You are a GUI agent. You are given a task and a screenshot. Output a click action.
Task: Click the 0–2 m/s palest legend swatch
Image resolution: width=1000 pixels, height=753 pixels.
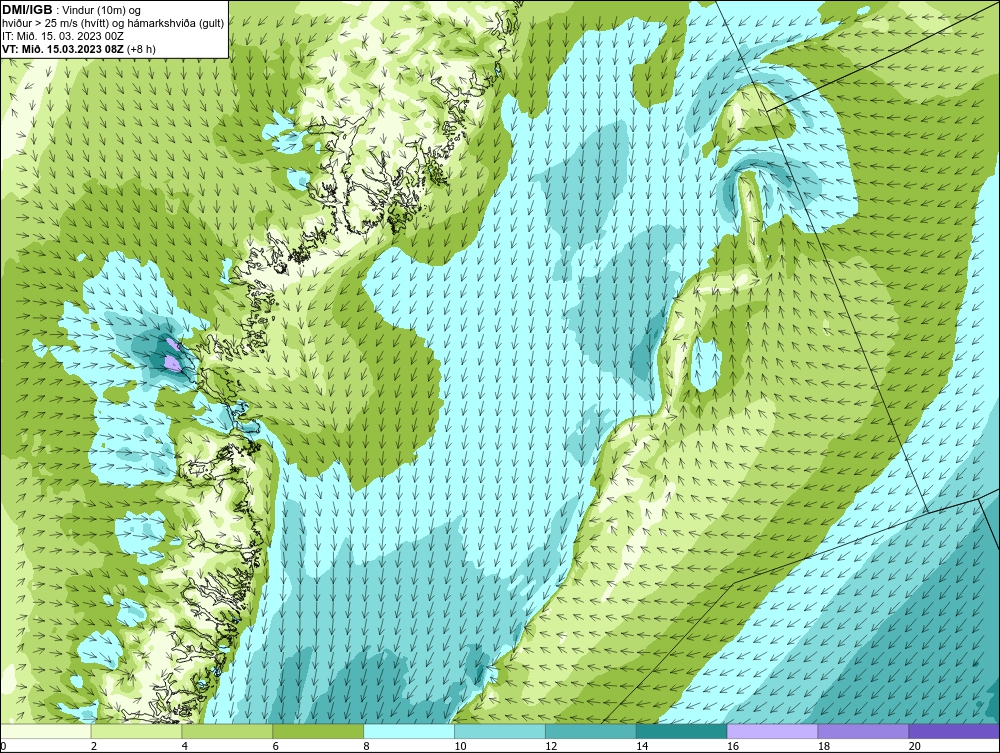tap(46, 731)
